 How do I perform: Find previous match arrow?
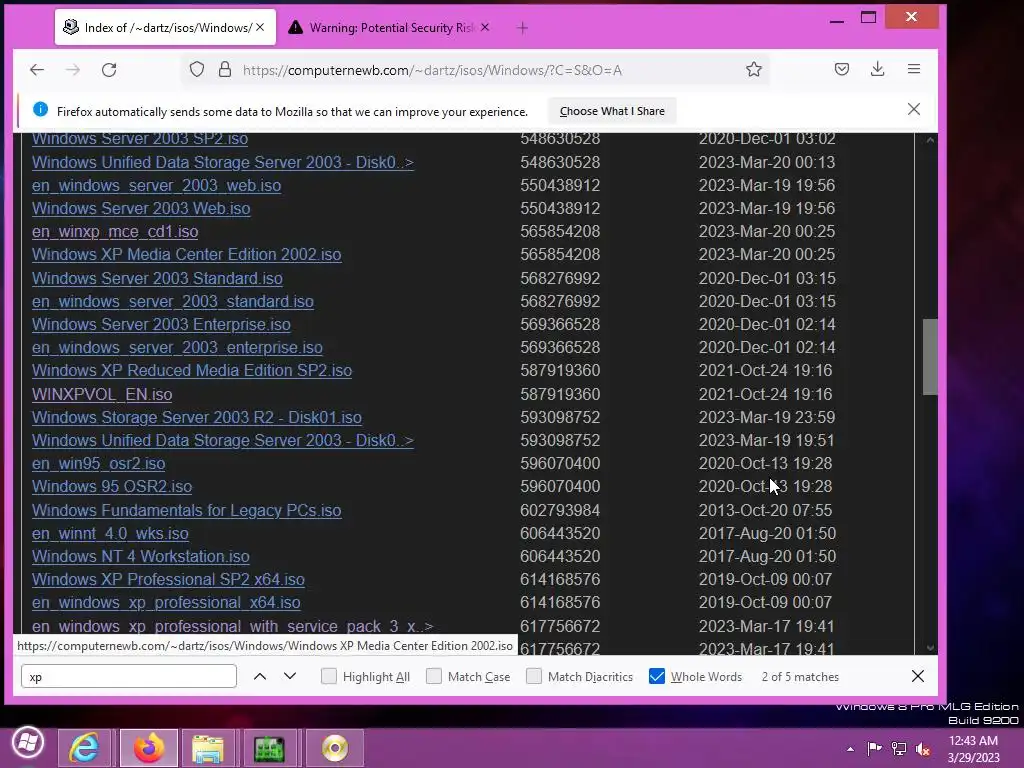coord(260,677)
